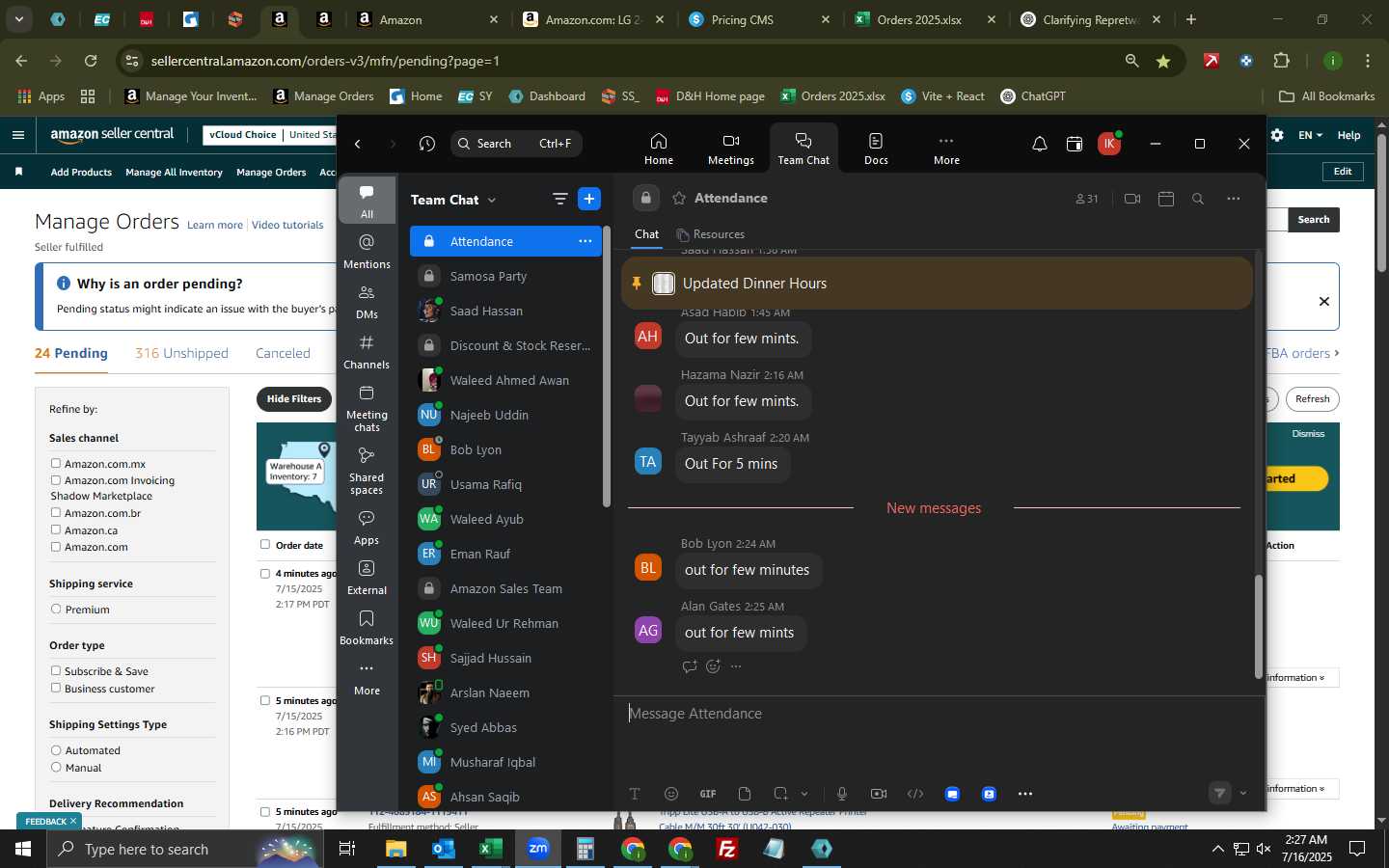Open More menu in Zoom top navigation
Image resolution: width=1389 pixels, height=868 pixels.
click(x=946, y=149)
